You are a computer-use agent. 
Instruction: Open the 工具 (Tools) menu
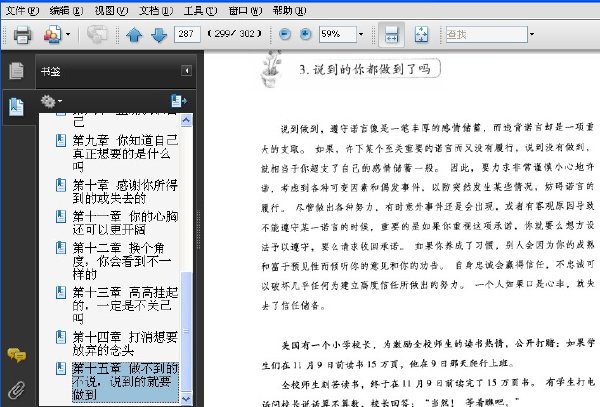point(200,11)
